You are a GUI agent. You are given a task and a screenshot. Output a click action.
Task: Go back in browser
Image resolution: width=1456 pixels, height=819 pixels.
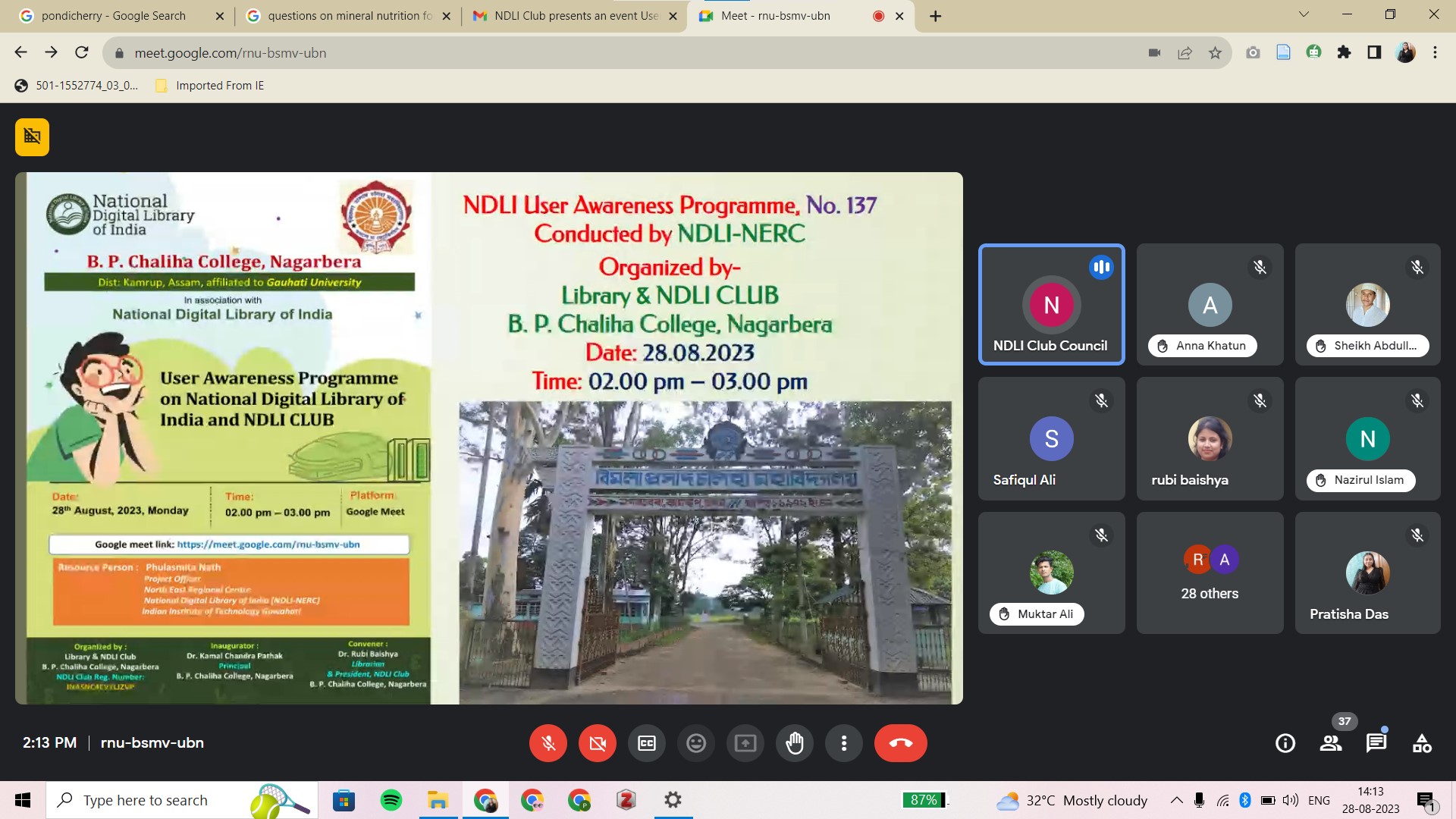point(20,52)
